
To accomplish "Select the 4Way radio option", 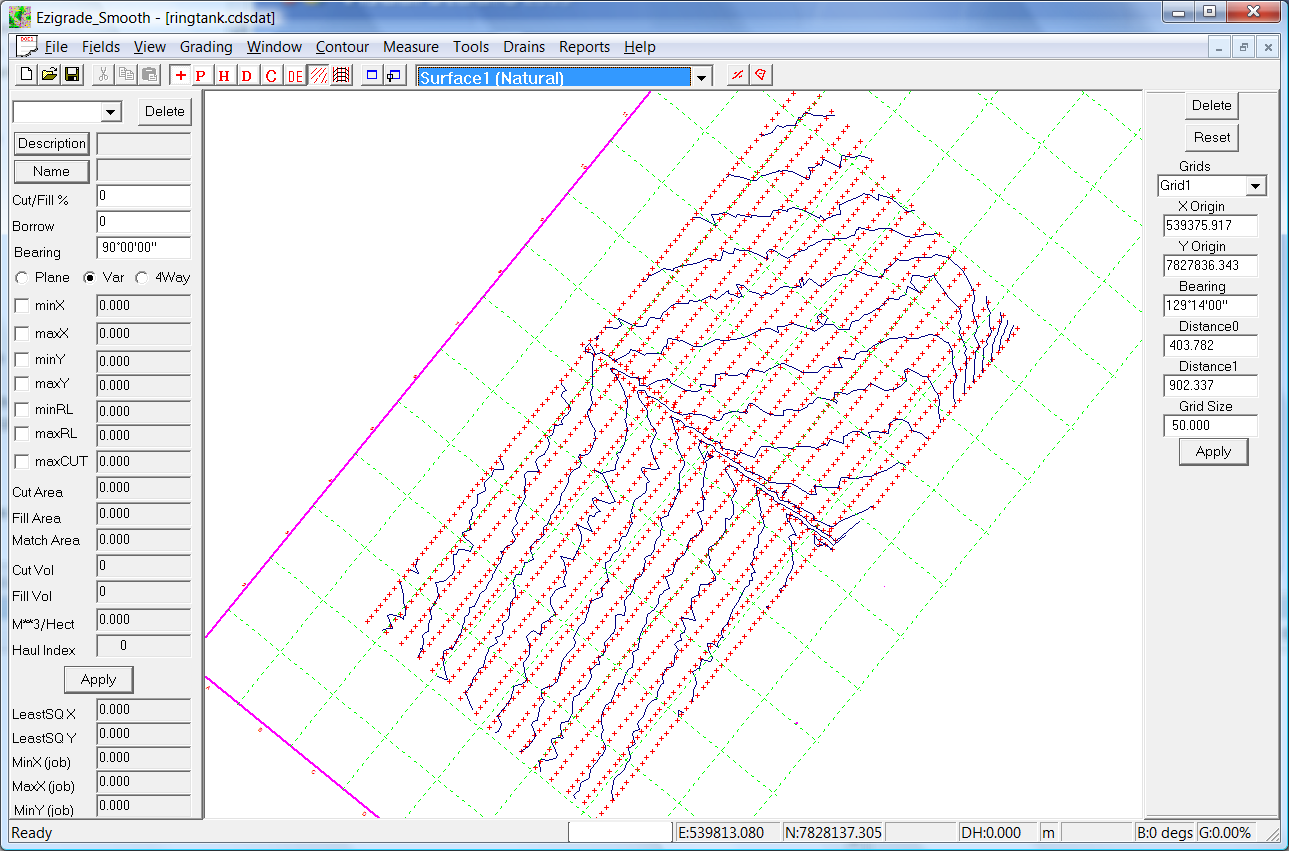I will [142, 277].
